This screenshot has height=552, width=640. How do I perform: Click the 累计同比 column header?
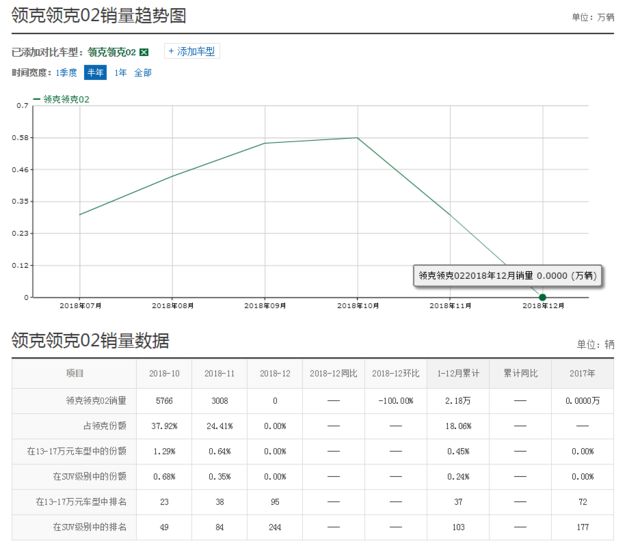520,373
